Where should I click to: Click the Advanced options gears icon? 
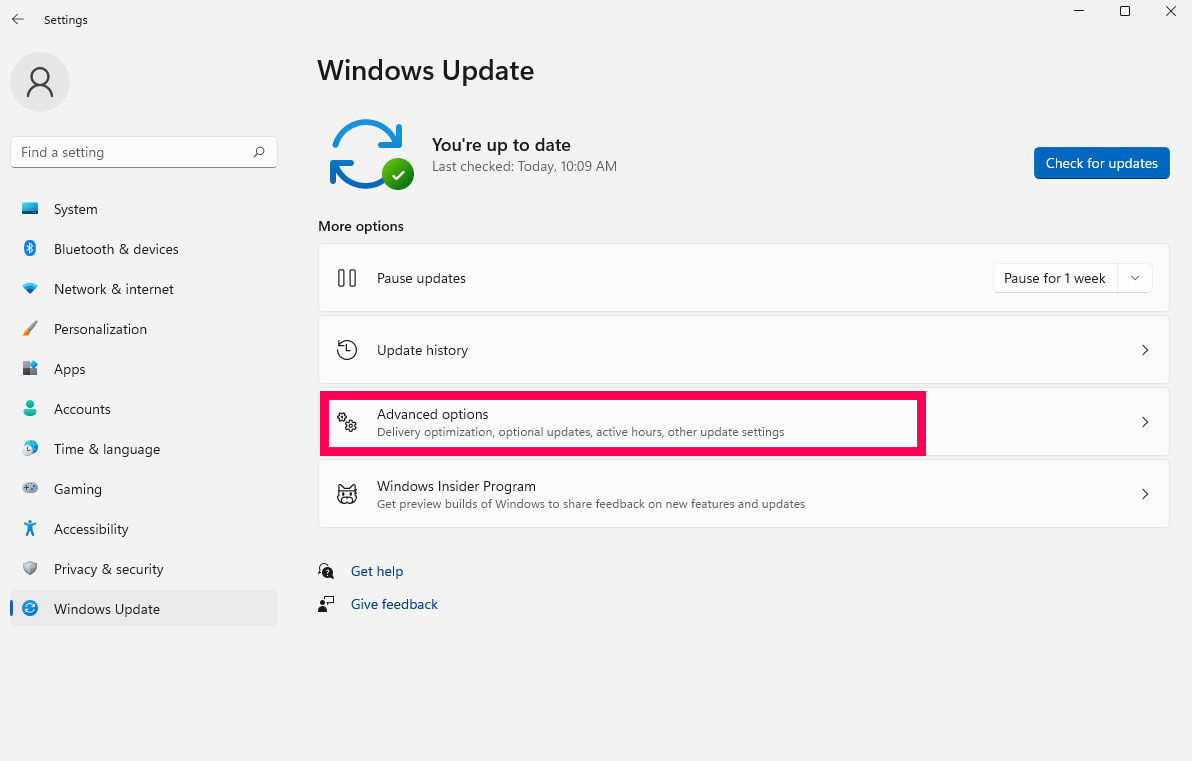pos(347,422)
